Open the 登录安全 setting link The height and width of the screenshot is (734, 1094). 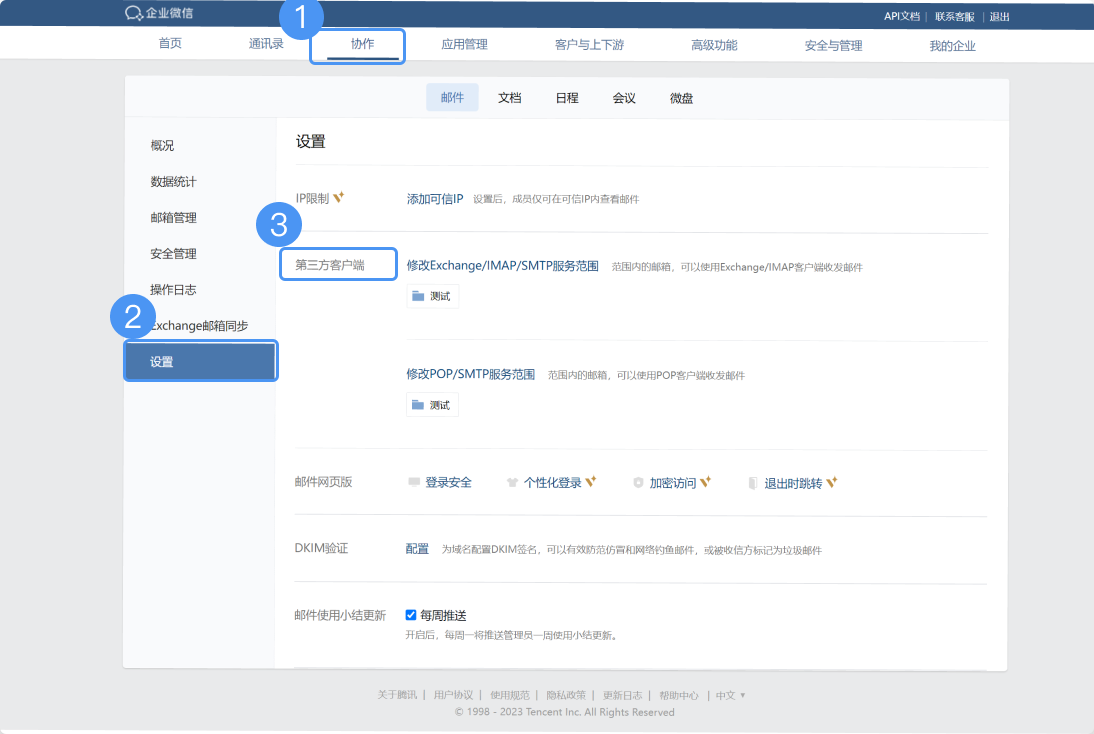449,482
